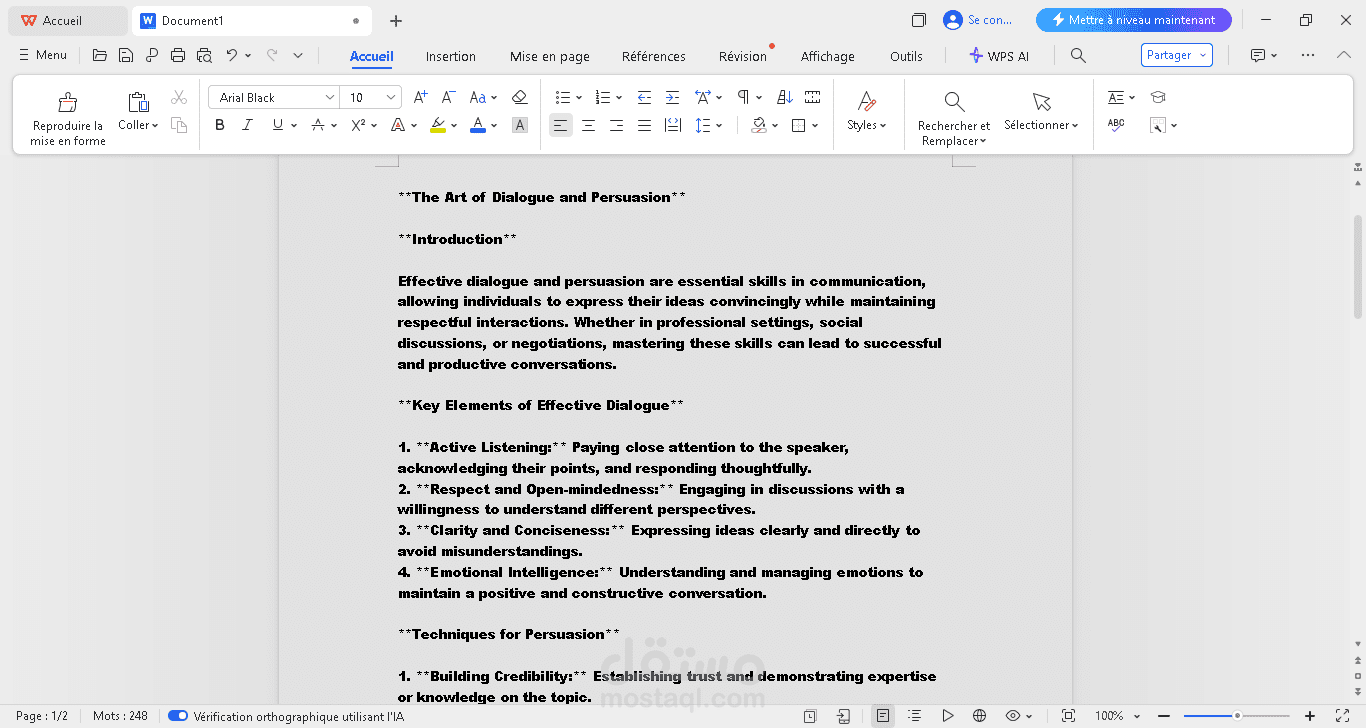This screenshot has height=728, width=1366.
Task: Toggle character shading A button
Action: [519, 125]
